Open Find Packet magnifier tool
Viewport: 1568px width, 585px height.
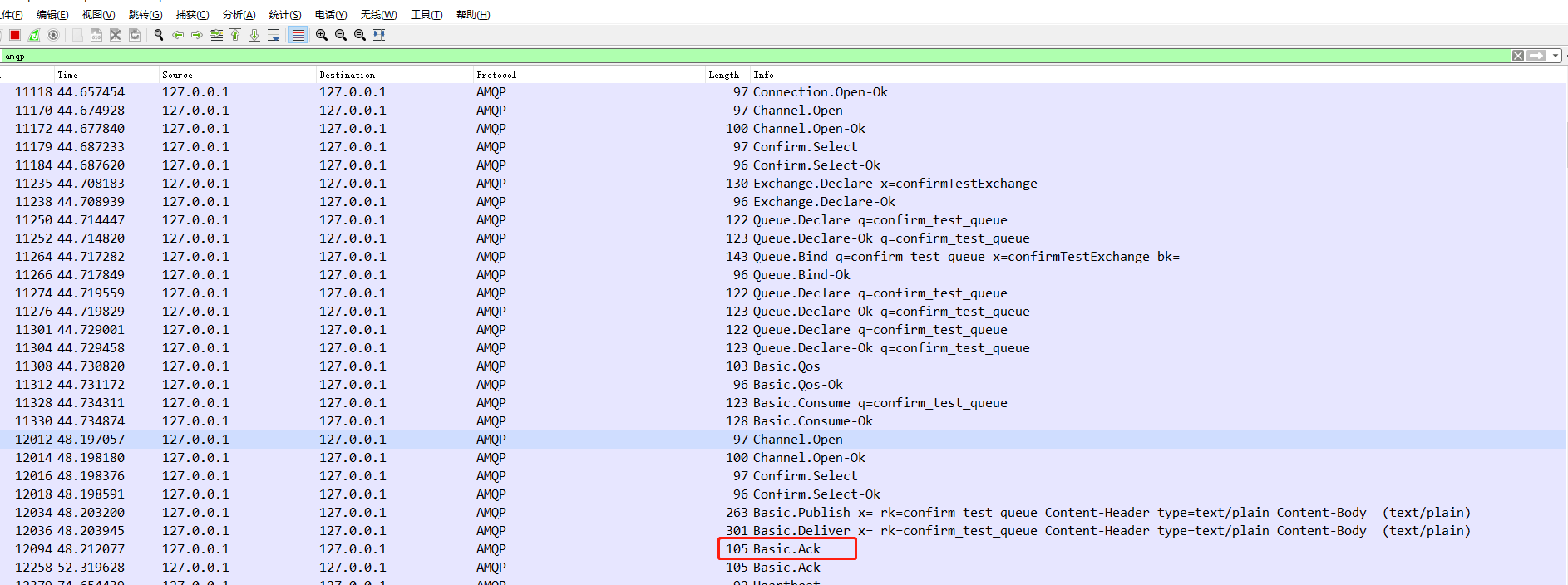tap(159, 35)
